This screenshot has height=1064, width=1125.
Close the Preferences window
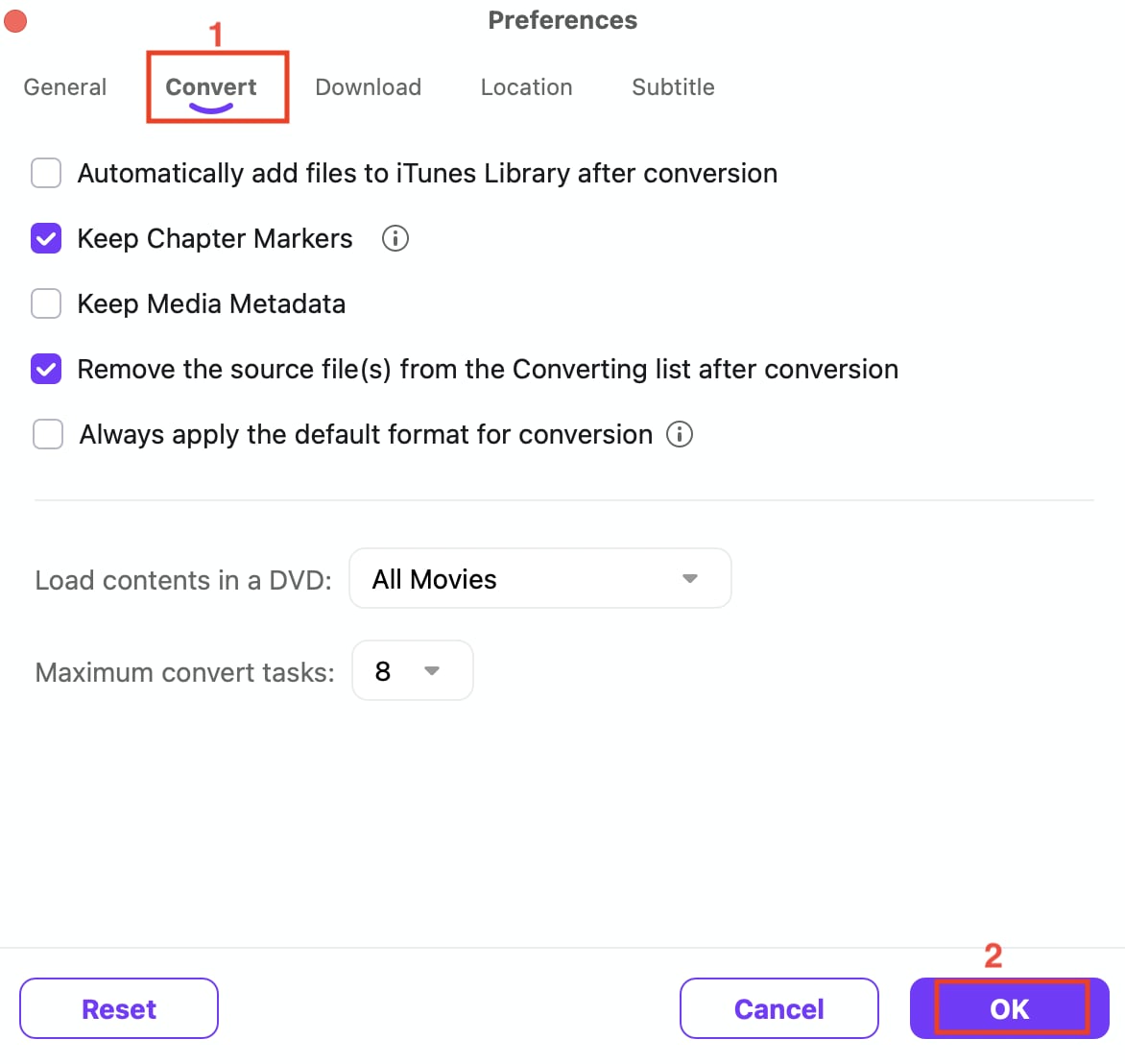click(15, 20)
